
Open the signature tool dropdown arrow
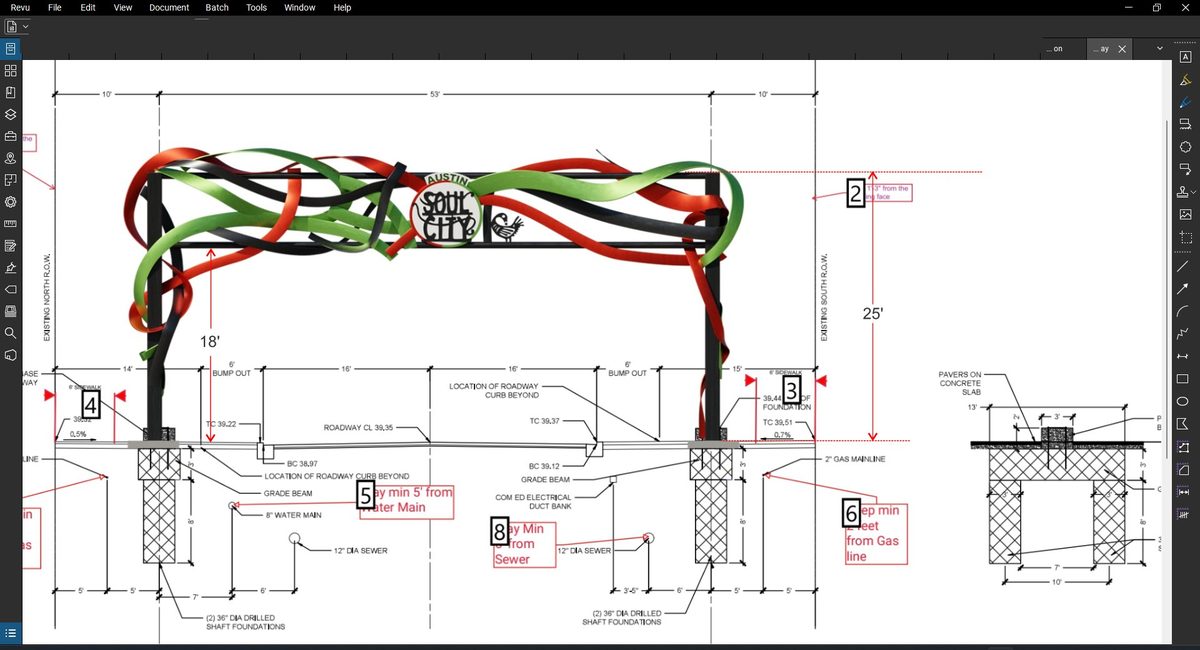(1194, 192)
